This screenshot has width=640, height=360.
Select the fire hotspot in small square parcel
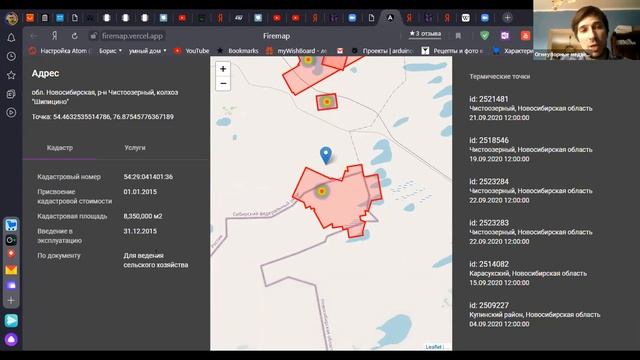point(327,102)
